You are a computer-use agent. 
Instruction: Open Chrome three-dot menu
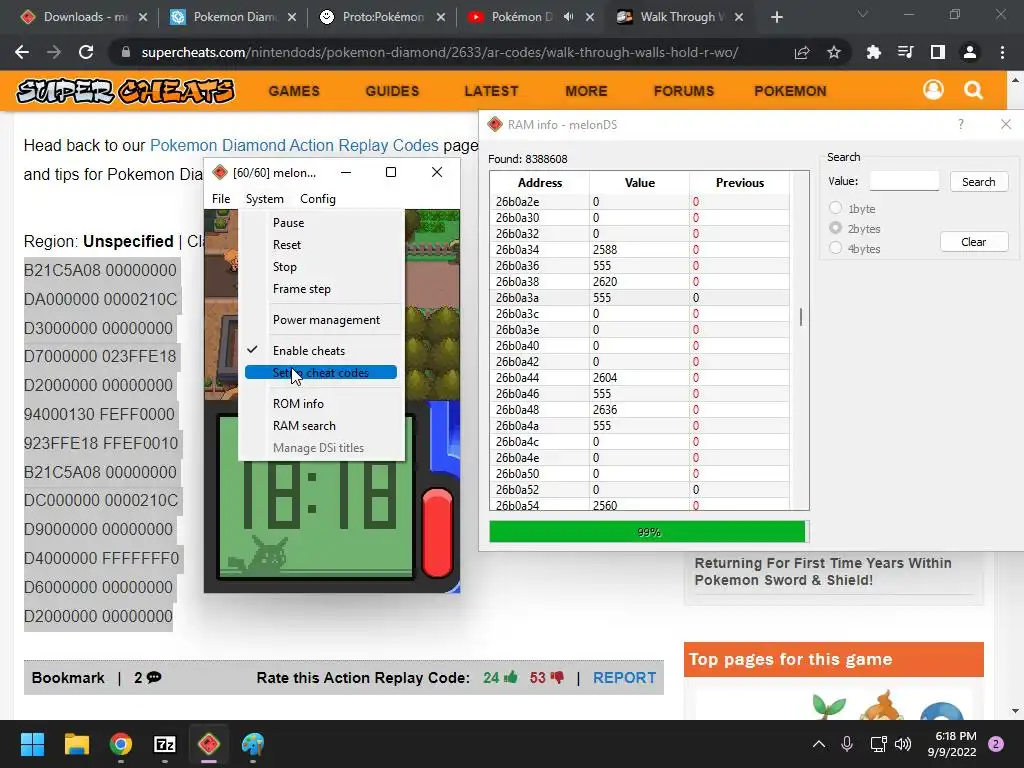coord(1002,52)
